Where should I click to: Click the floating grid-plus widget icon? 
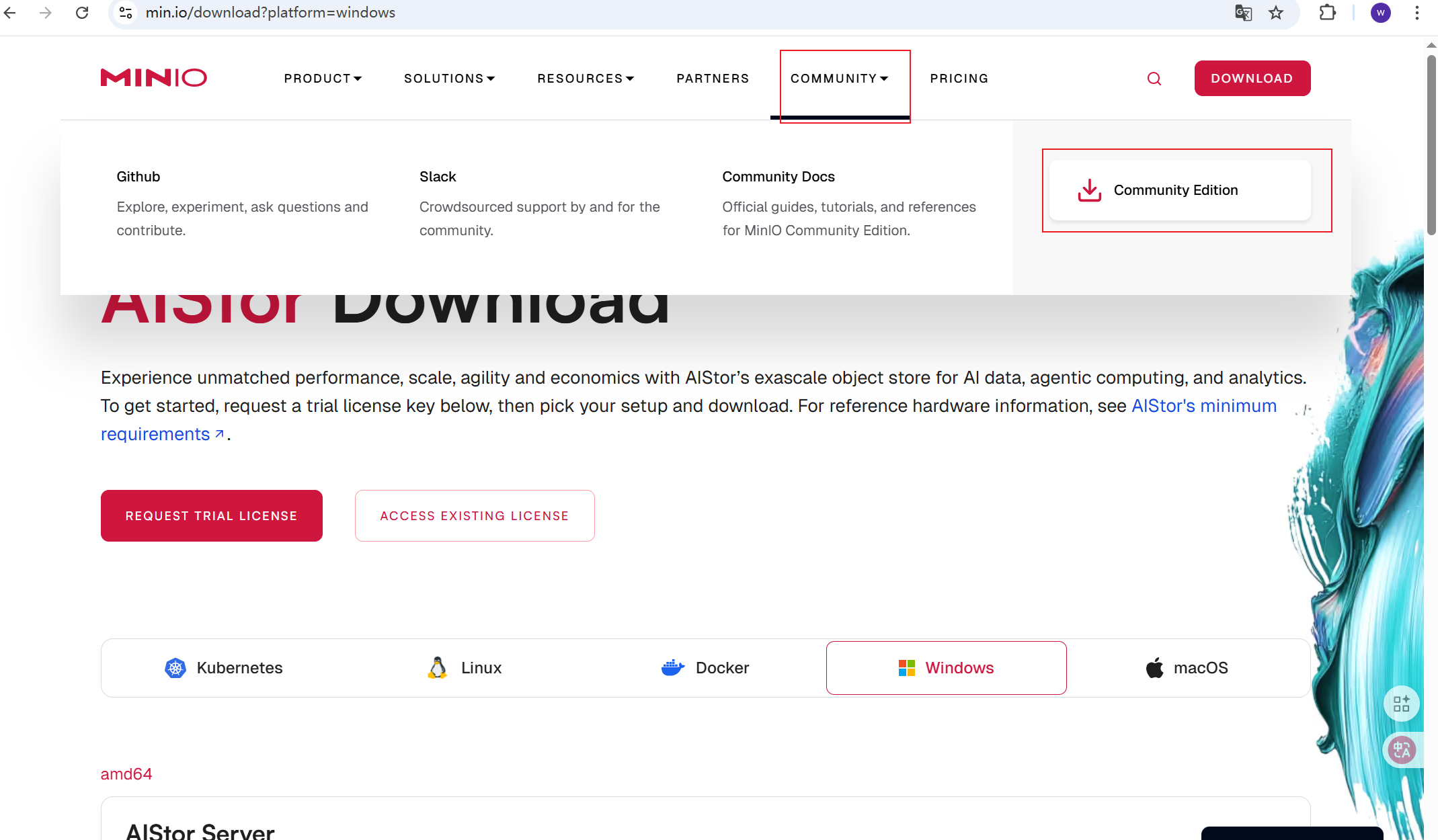pyautogui.click(x=1401, y=704)
